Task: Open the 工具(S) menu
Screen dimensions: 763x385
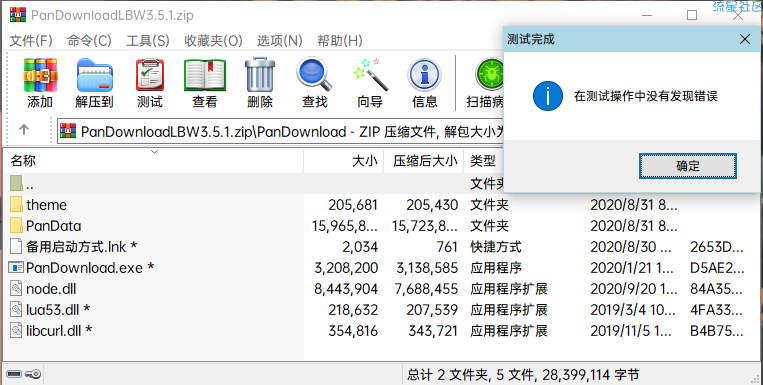Action: tap(148, 40)
